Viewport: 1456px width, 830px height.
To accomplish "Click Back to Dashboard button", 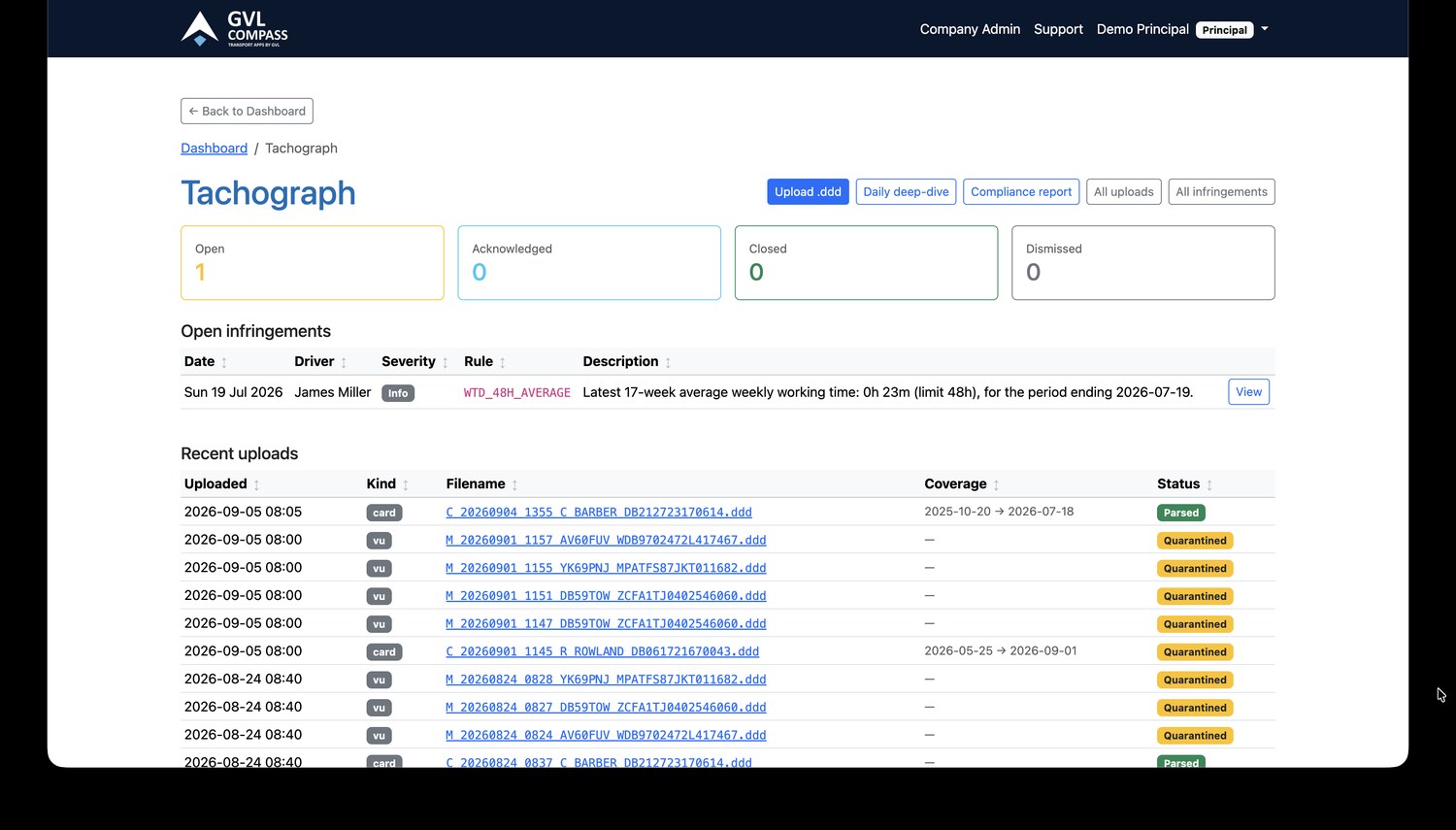I will 247,111.
